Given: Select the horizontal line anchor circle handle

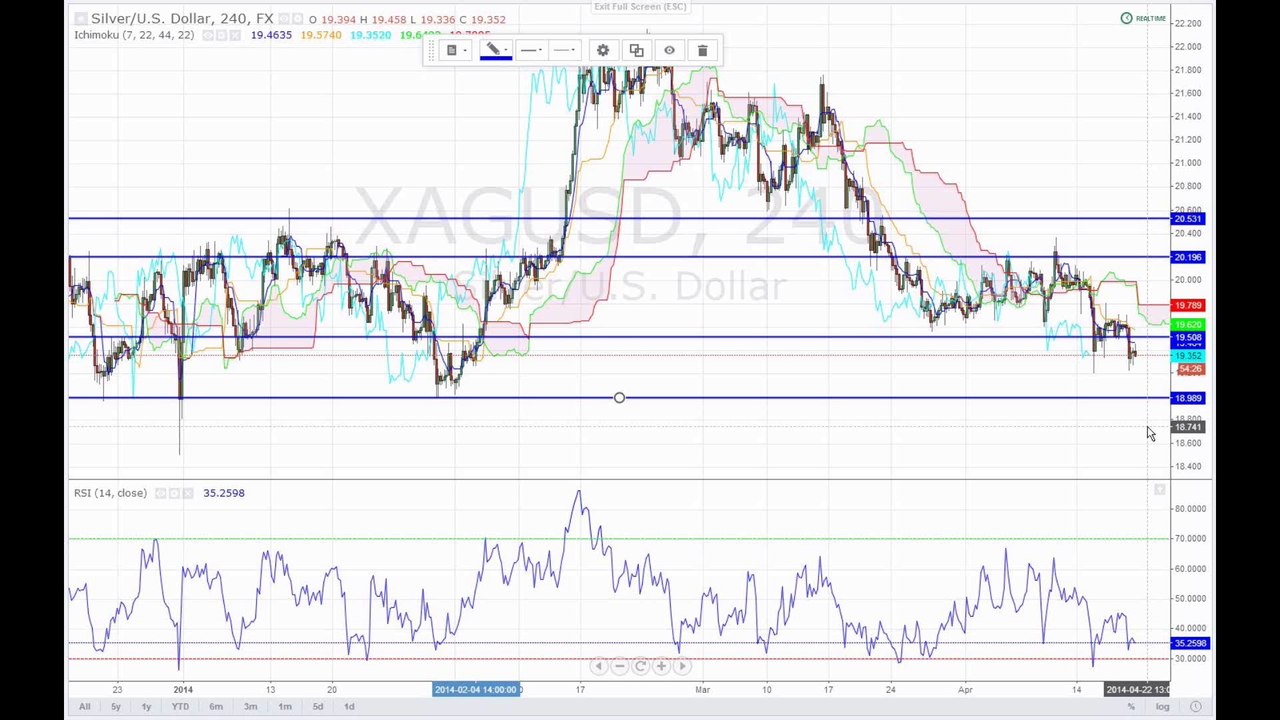Looking at the screenshot, I should tap(619, 398).
